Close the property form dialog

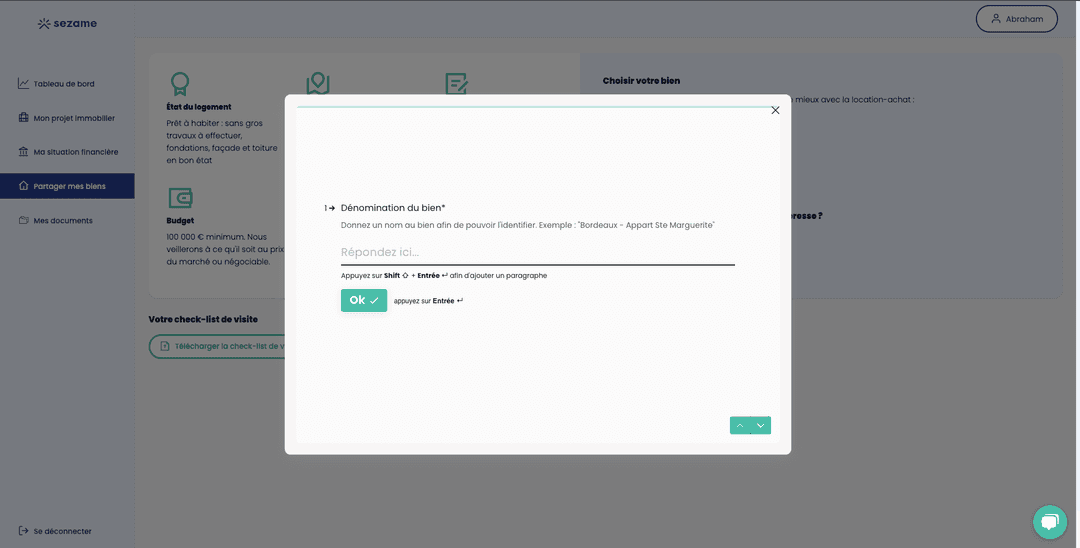tap(775, 110)
